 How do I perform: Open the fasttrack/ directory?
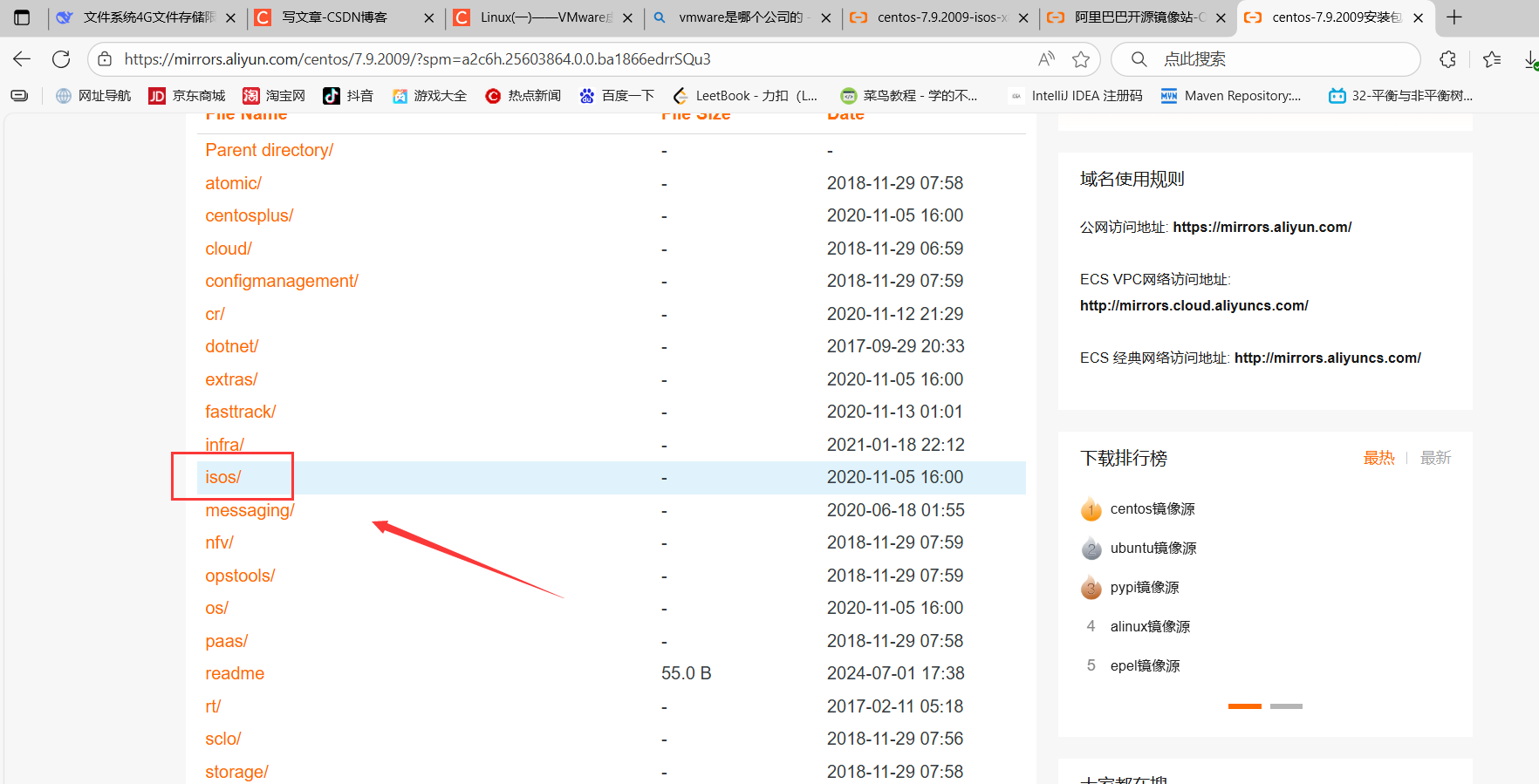241,412
